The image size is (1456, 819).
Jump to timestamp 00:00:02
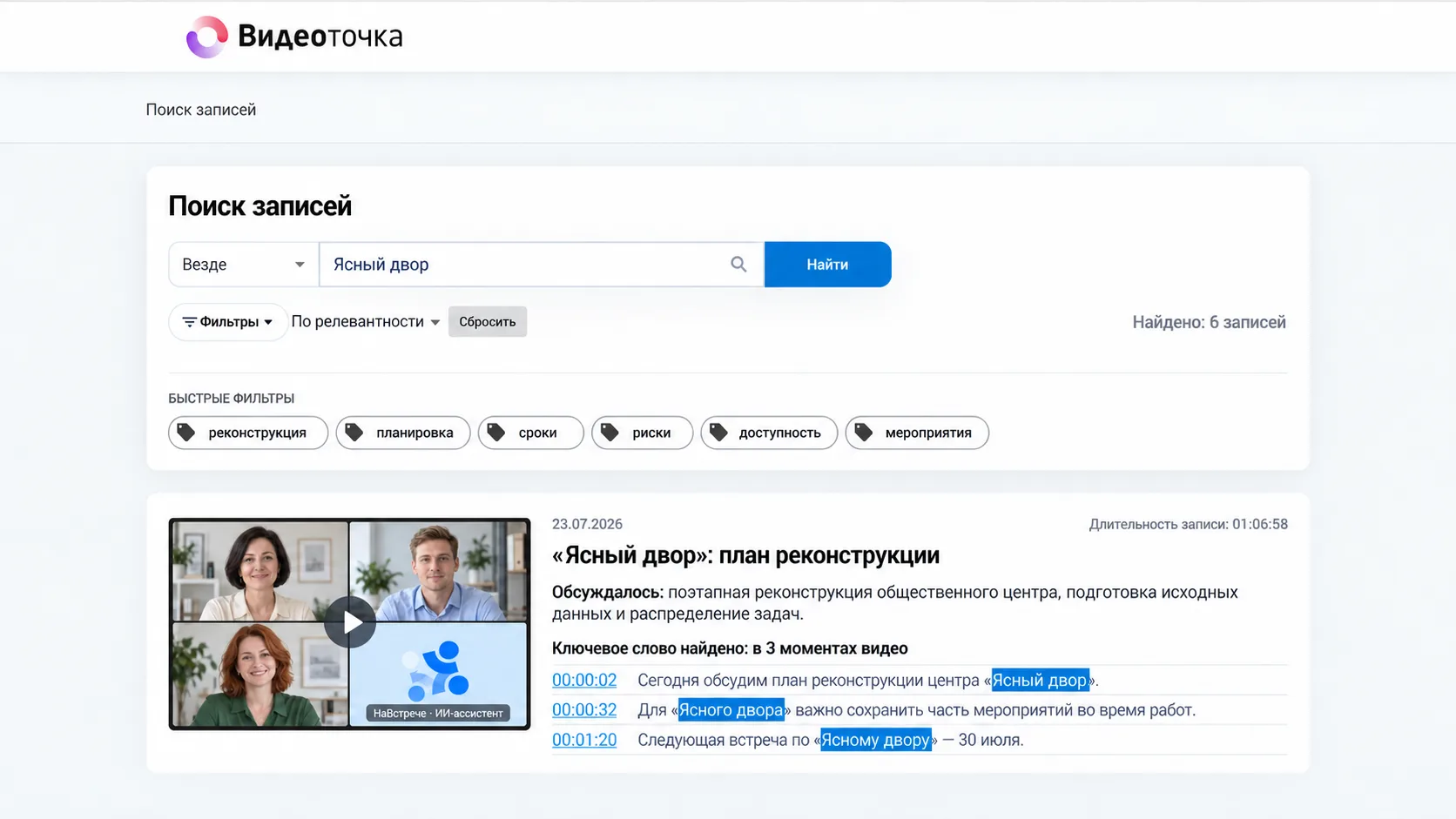pyautogui.click(x=584, y=681)
